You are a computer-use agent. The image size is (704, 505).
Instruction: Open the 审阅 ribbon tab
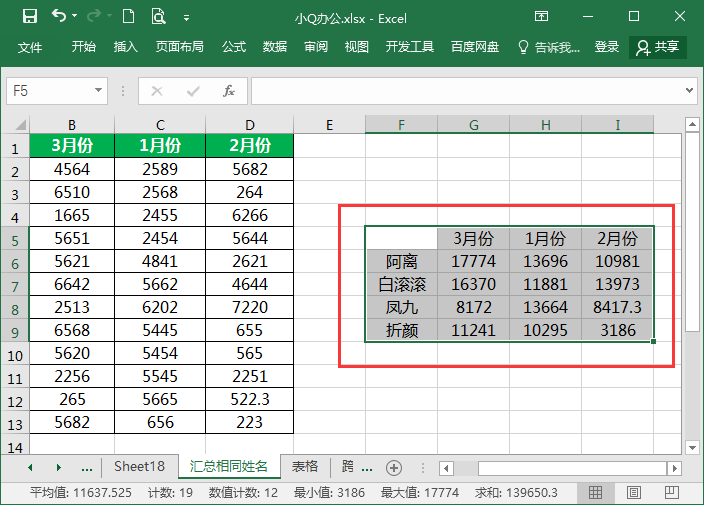[x=316, y=47]
